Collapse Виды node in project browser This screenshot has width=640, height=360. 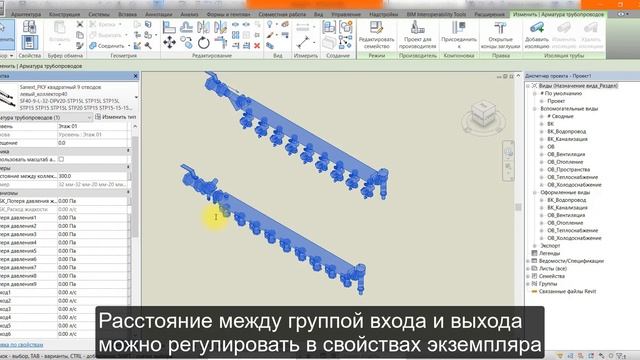coord(528,86)
